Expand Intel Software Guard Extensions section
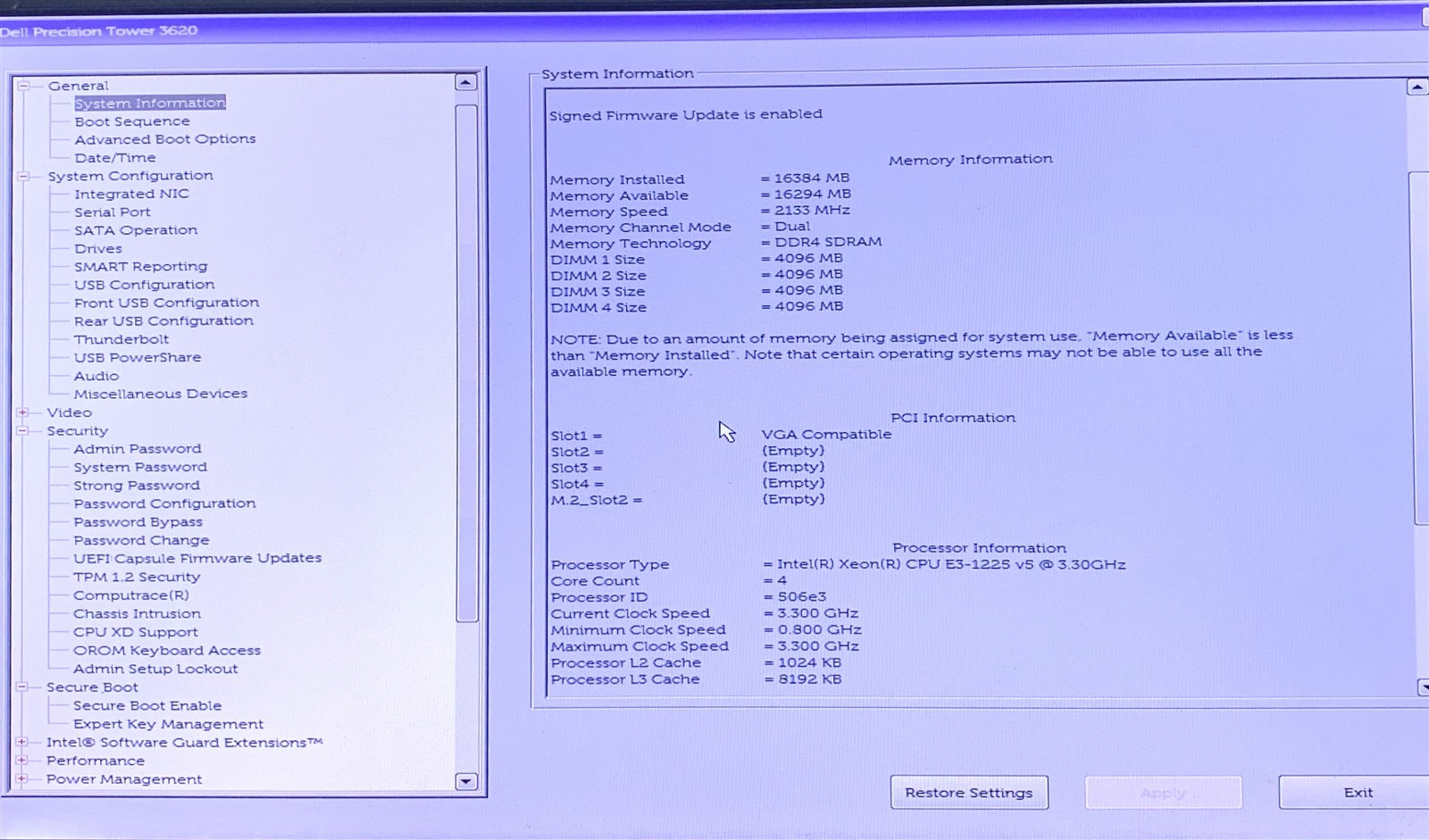 pos(22,742)
